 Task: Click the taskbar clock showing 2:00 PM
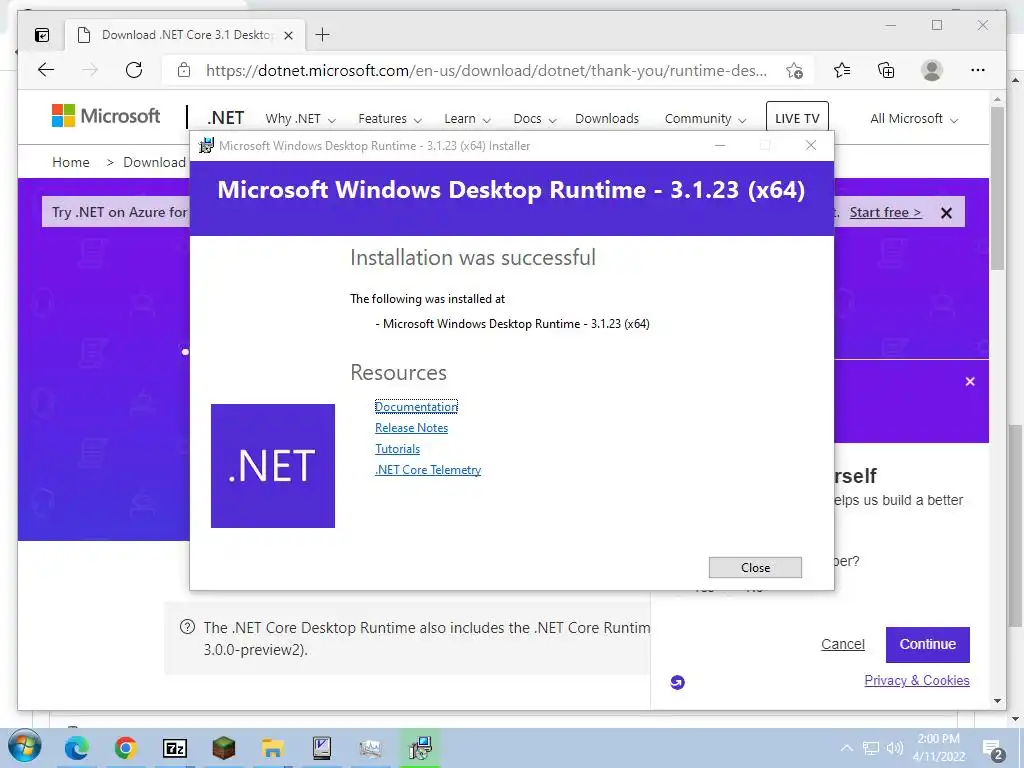point(938,748)
